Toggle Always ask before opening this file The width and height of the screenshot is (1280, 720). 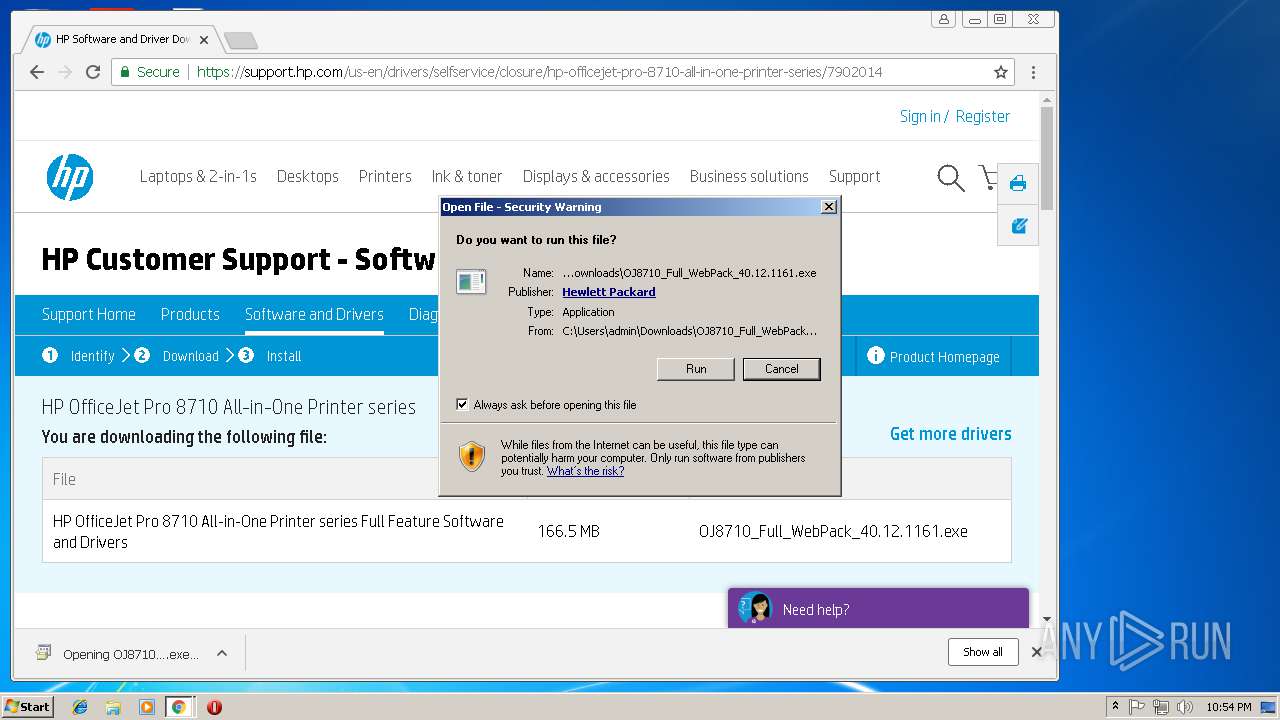(462, 404)
